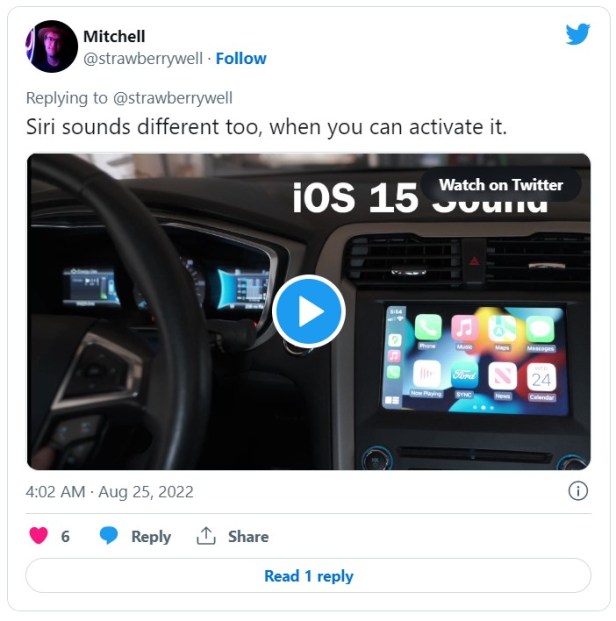Open the 4:02 AM Aug 25, 2022 timestamp
Screen dimensions: 616x621
coord(109,492)
